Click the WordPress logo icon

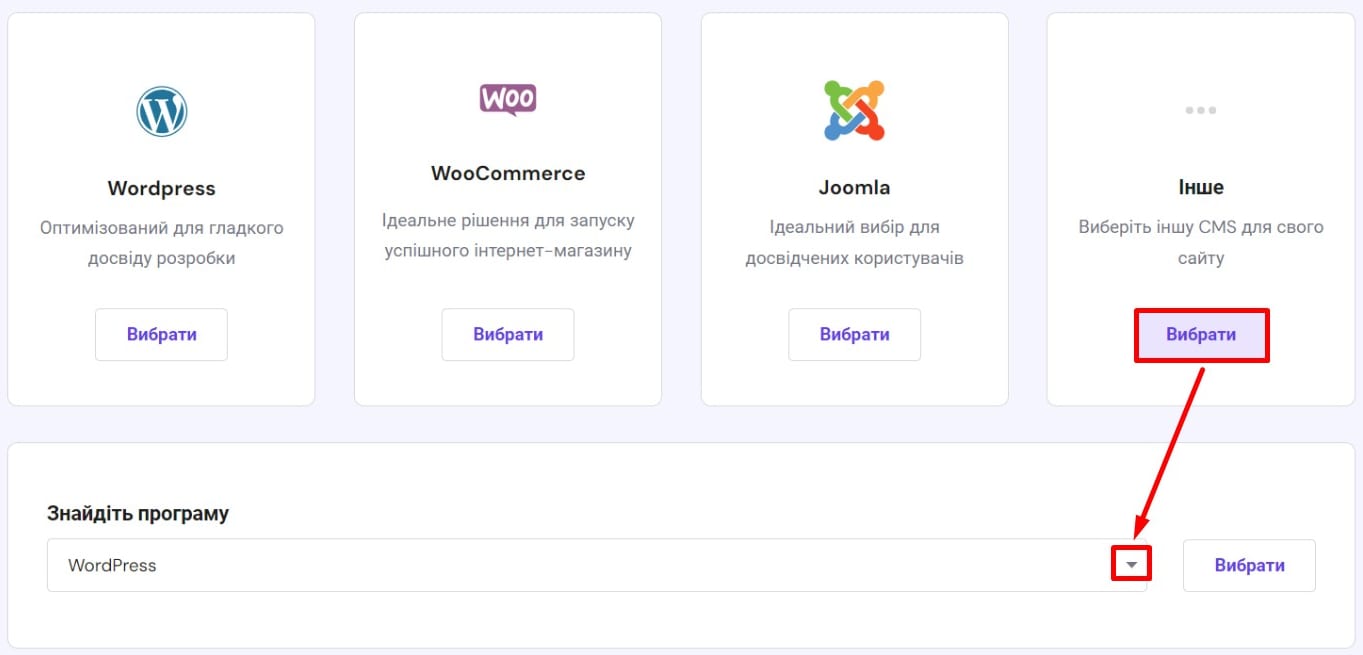[x=161, y=111]
